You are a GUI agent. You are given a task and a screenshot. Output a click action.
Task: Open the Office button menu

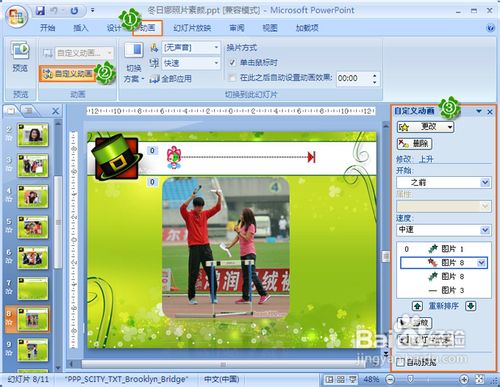18,16
